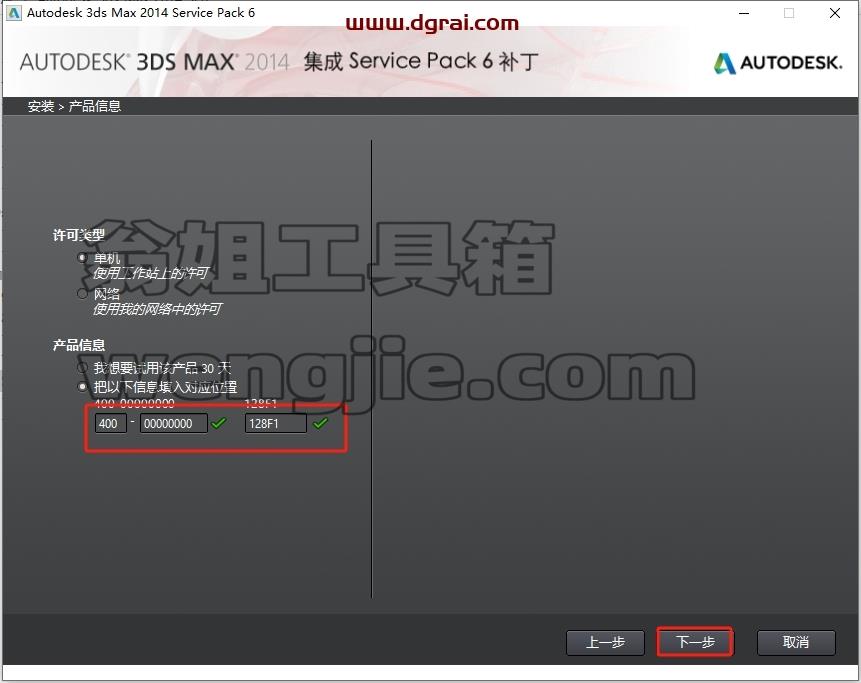The image size is (861, 683).
Task: Click the product key field containing 128F1
Action: [276, 423]
